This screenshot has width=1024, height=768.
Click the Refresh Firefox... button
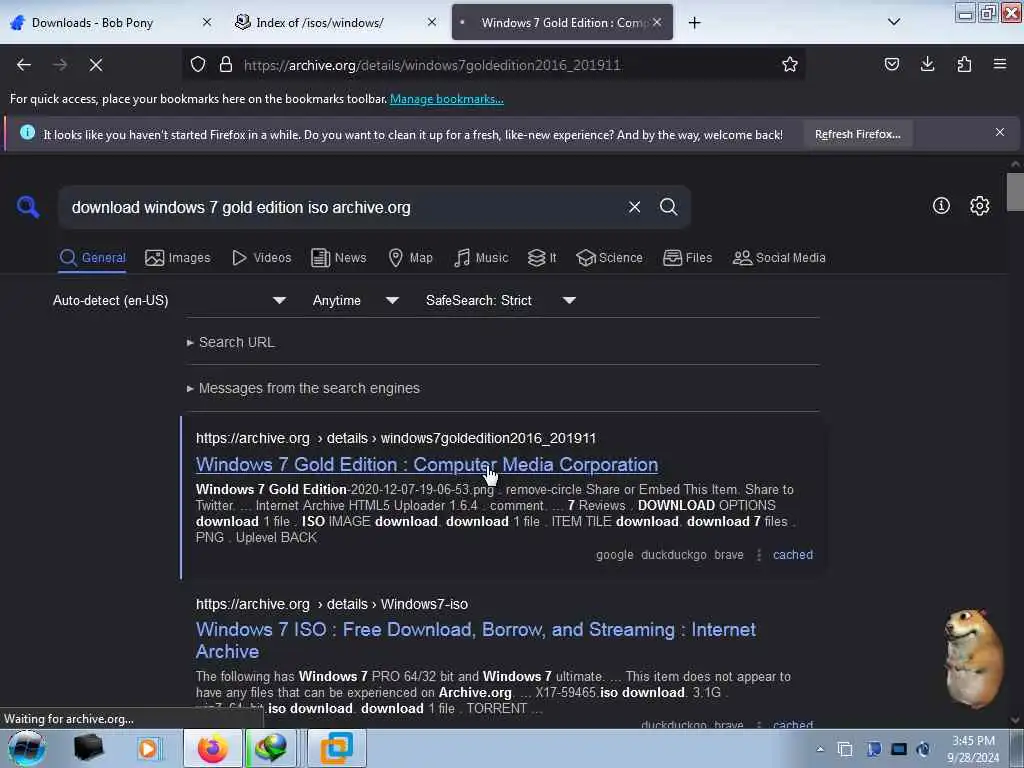click(857, 135)
